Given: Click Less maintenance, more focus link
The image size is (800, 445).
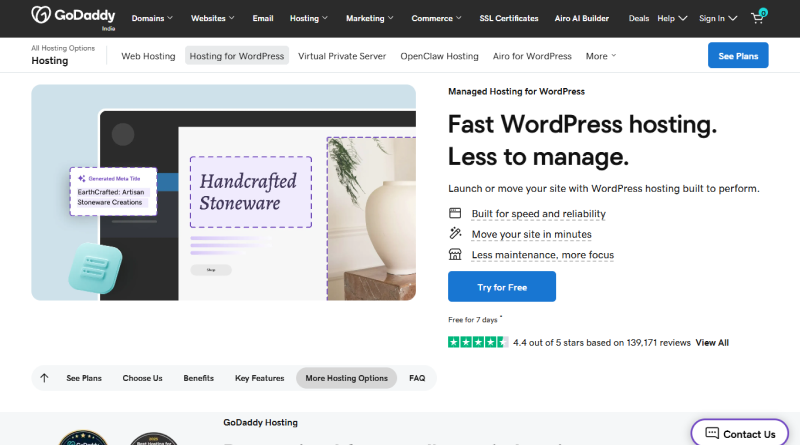Looking at the screenshot, I should point(543,255).
